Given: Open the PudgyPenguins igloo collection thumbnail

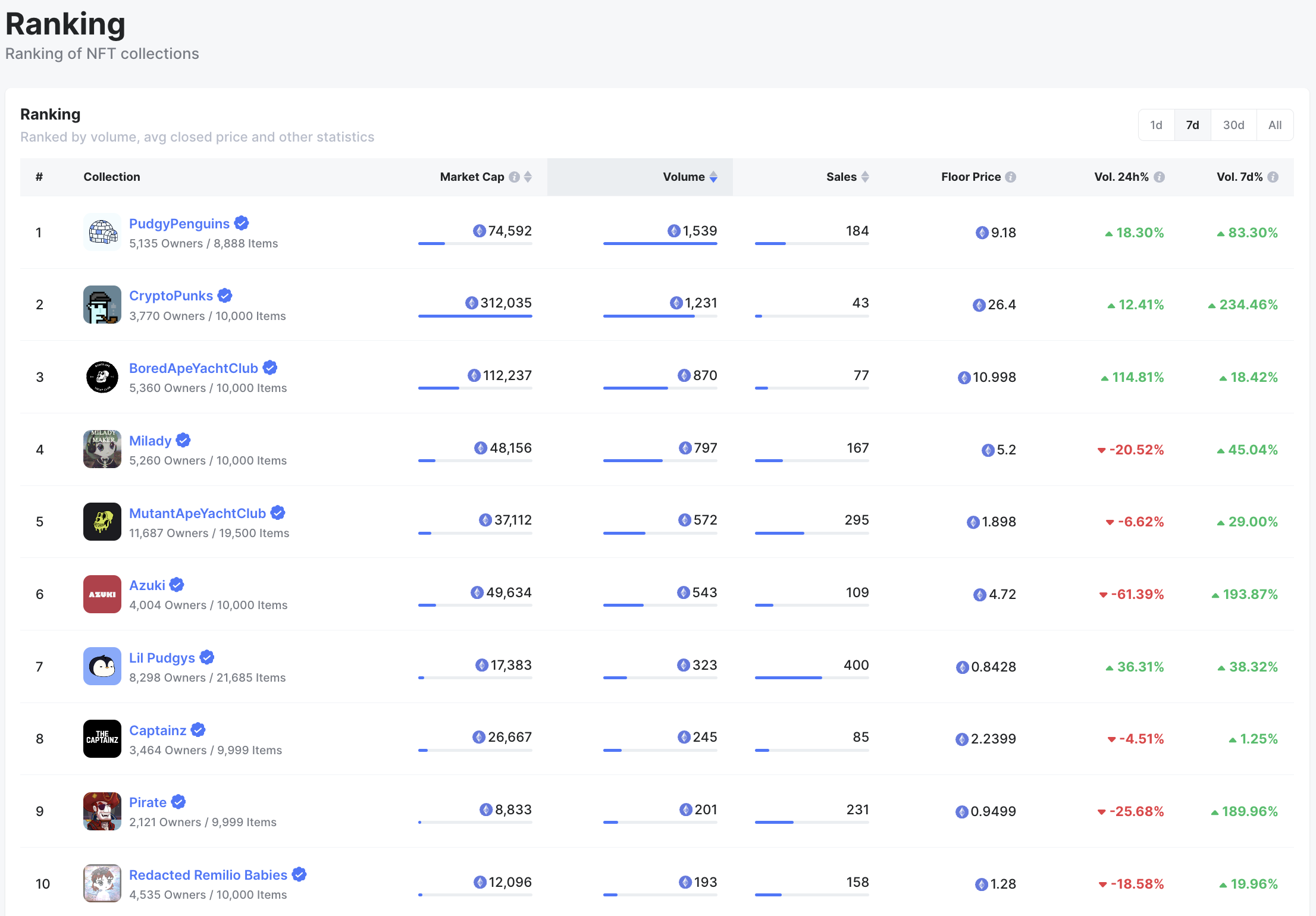Looking at the screenshot, I should 102,232.
